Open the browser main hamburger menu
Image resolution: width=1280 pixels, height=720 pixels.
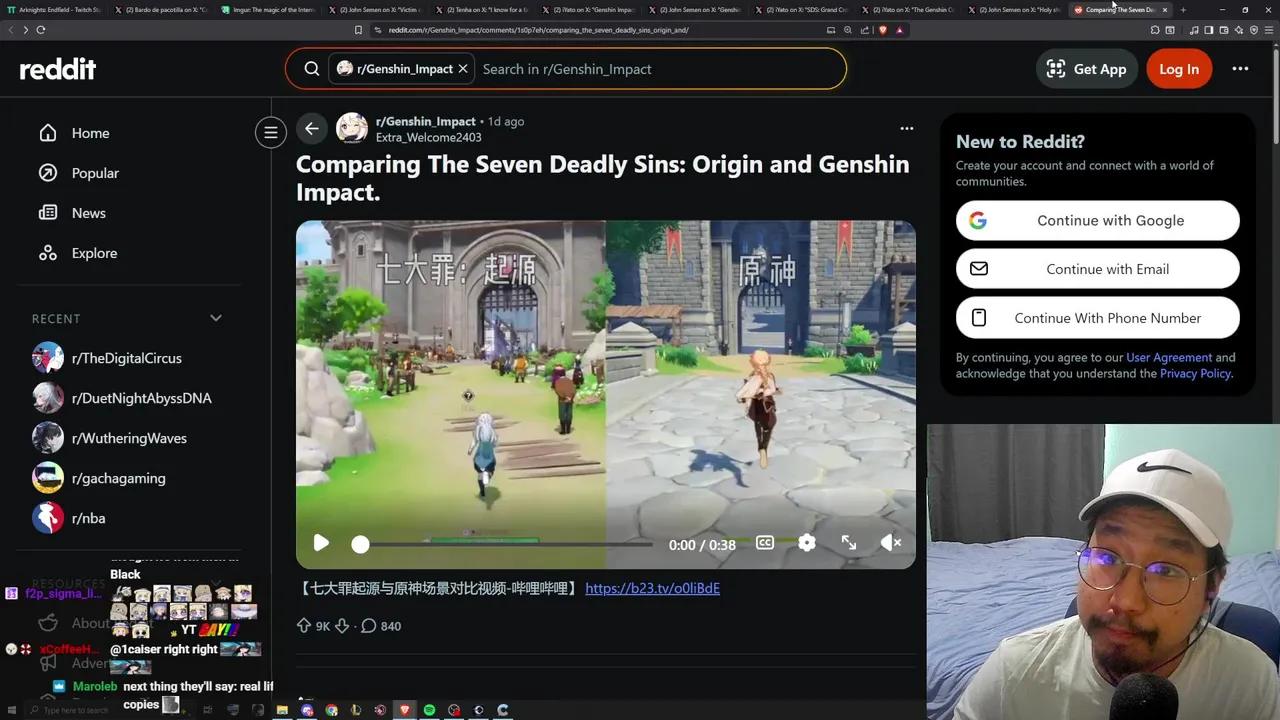pos(1269,30)
